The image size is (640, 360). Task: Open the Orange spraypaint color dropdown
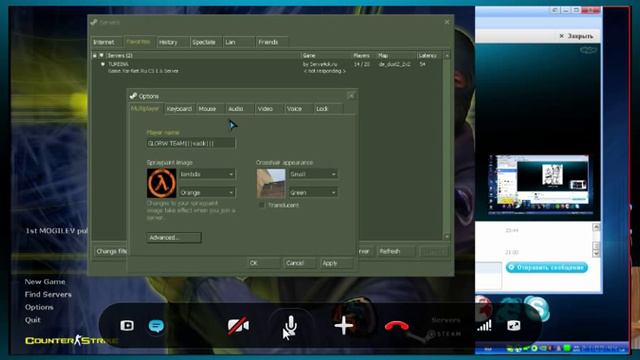coord(207,192)
